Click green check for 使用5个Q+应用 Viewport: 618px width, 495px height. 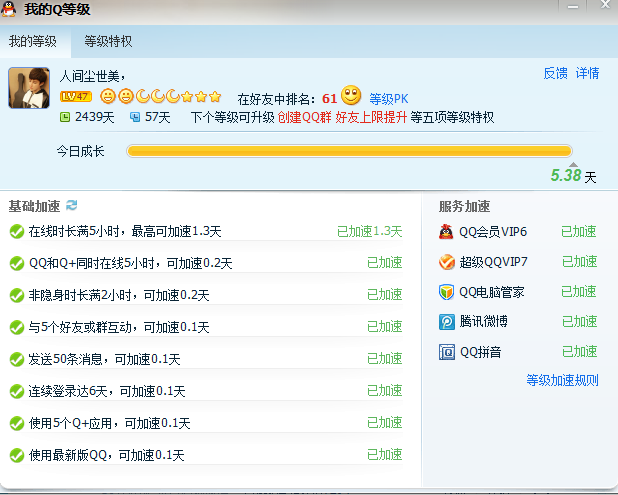[x=17, y=423]
